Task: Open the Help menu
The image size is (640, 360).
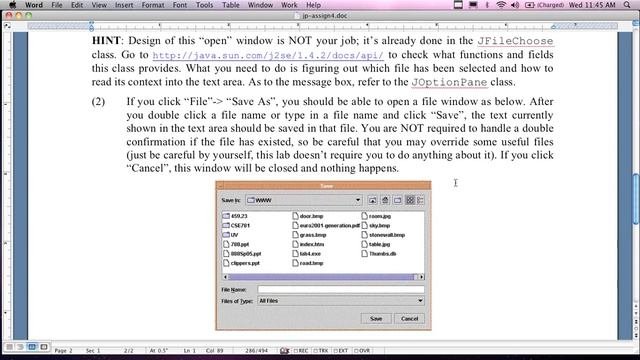Action: pyautogui.click(x=313, y=5)
